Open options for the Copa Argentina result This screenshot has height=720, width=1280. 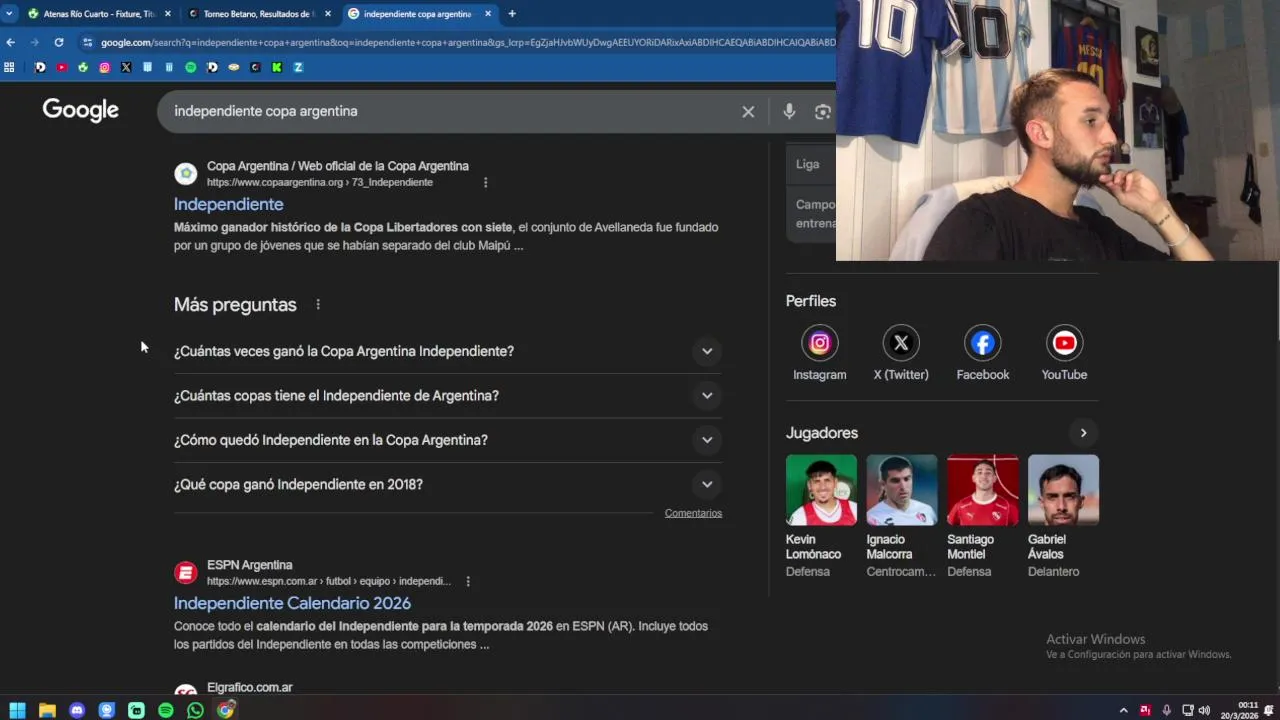pos(485,183)
